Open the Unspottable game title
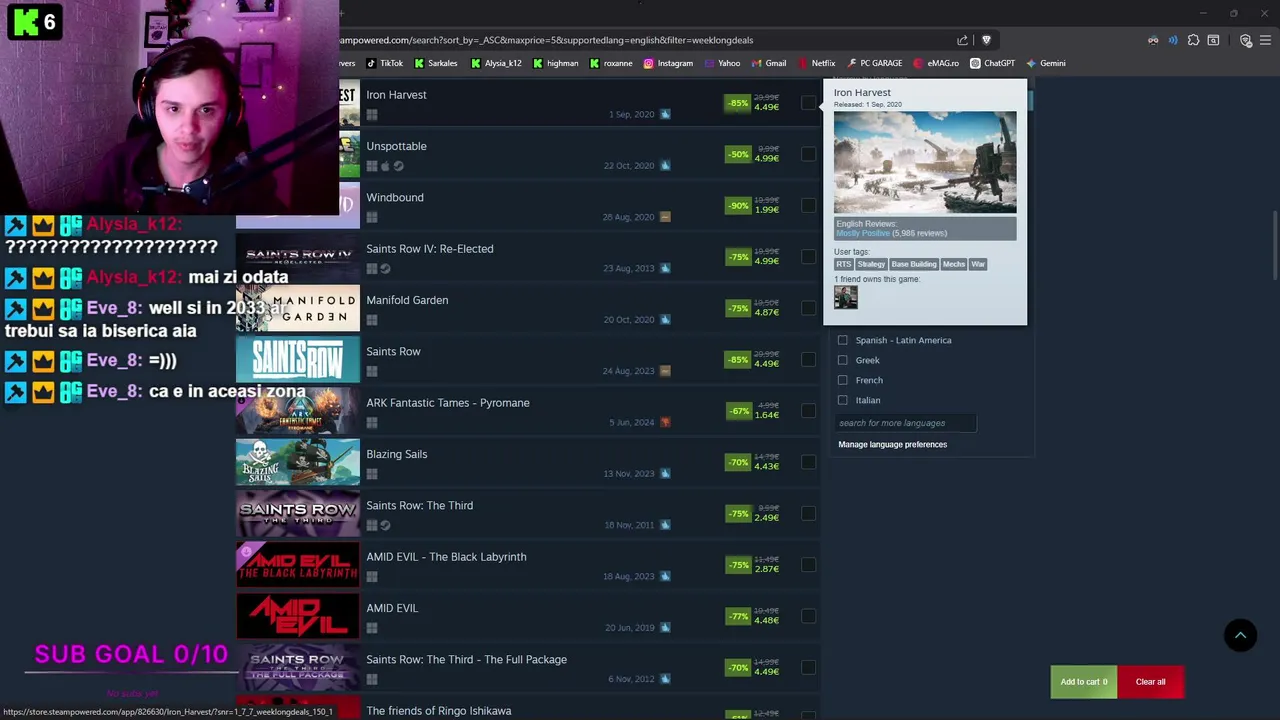Screen dimensions: 1280x720 pos(396,146)
